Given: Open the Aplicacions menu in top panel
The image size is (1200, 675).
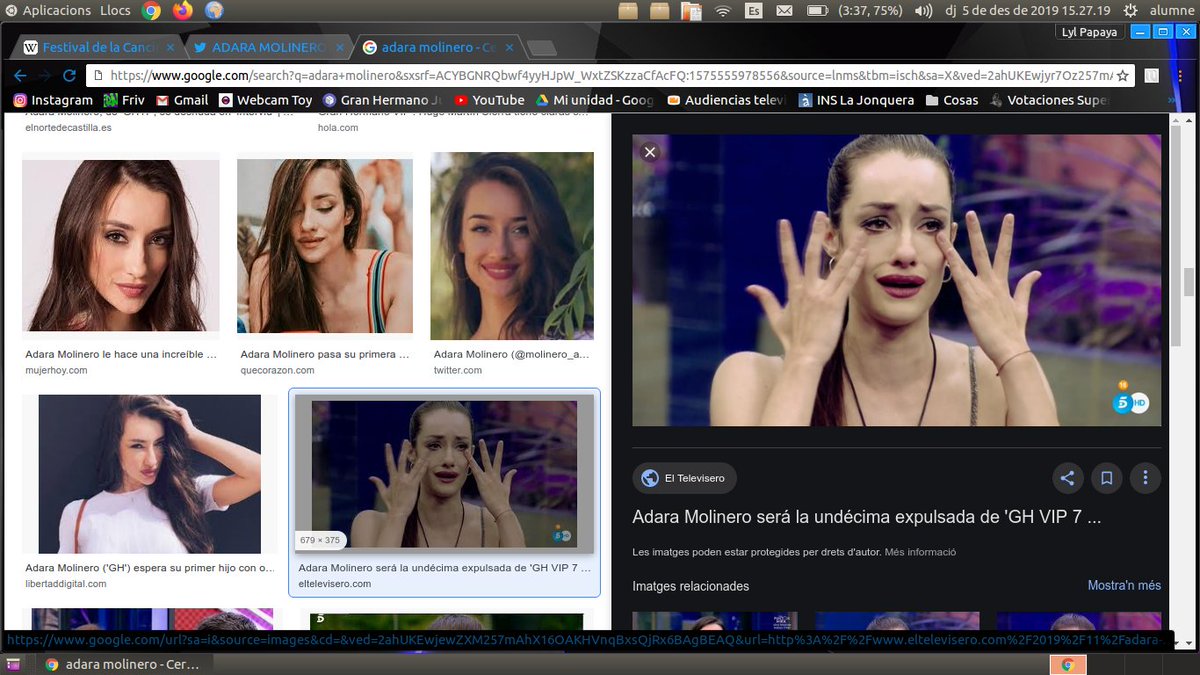Looking at the screenshot, I should pos(46,11).
